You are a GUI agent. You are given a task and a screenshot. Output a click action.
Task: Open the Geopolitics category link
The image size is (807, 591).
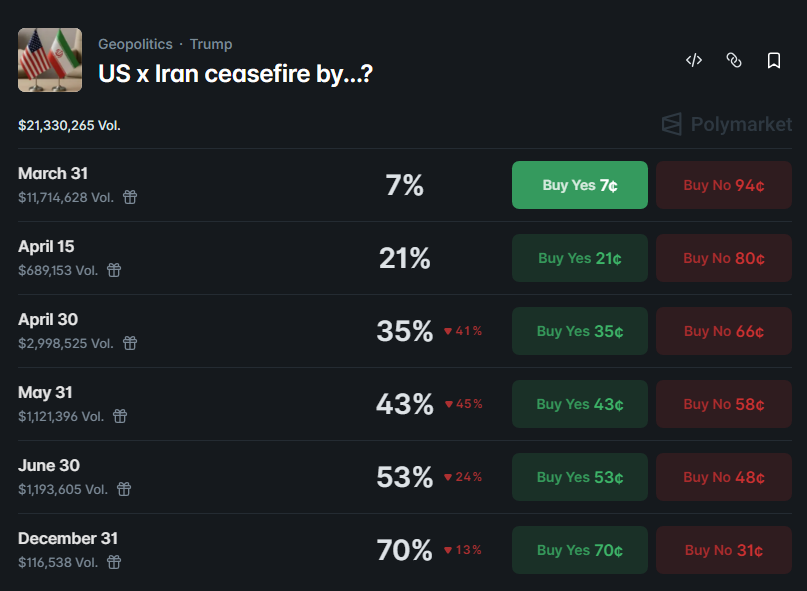pyautogui.click(x=135, y=44)
